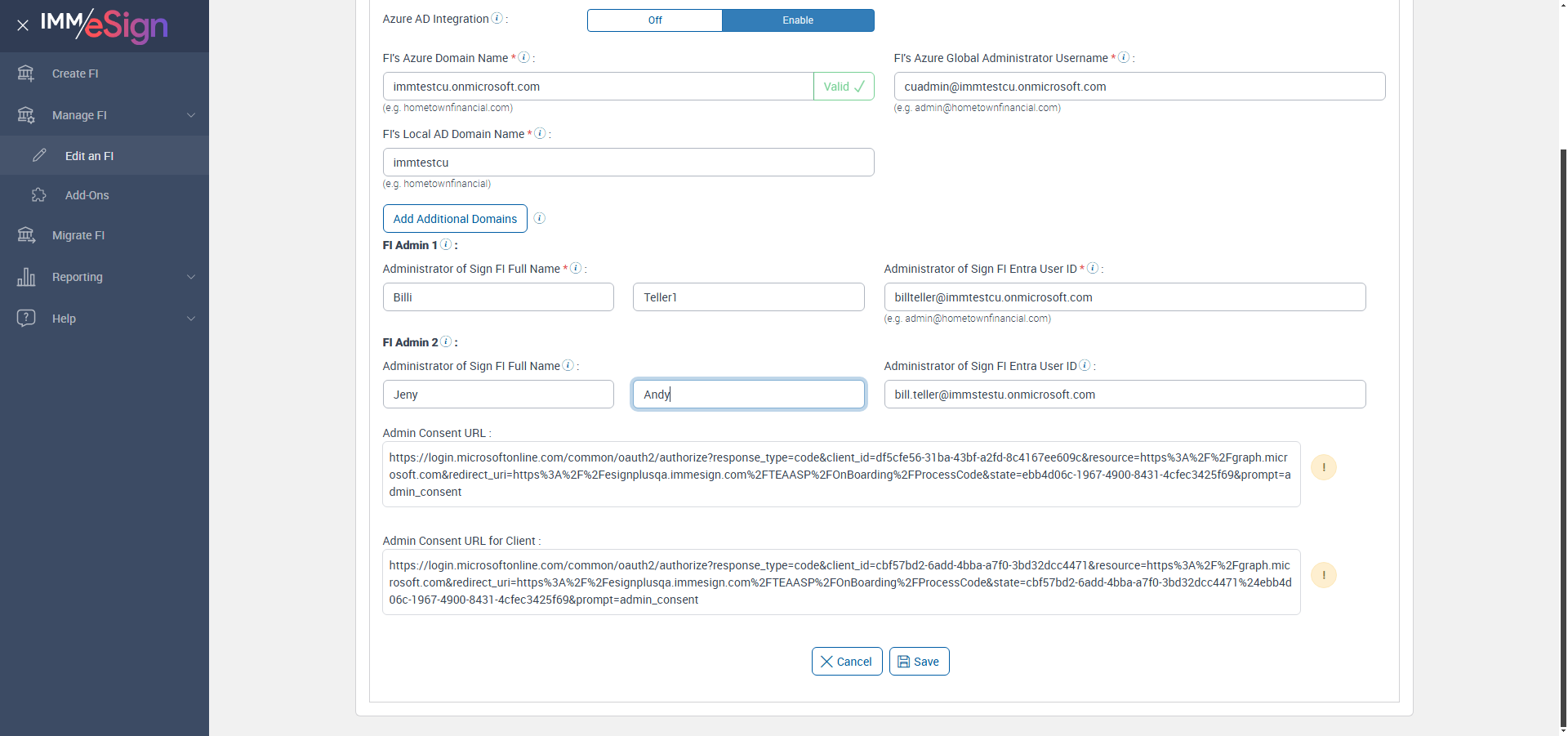Image resolution: width=1568 pixels, height=736 pixels.
Task: Click the info icon beside FI Admin 2
Action: [x=446, y=341]
